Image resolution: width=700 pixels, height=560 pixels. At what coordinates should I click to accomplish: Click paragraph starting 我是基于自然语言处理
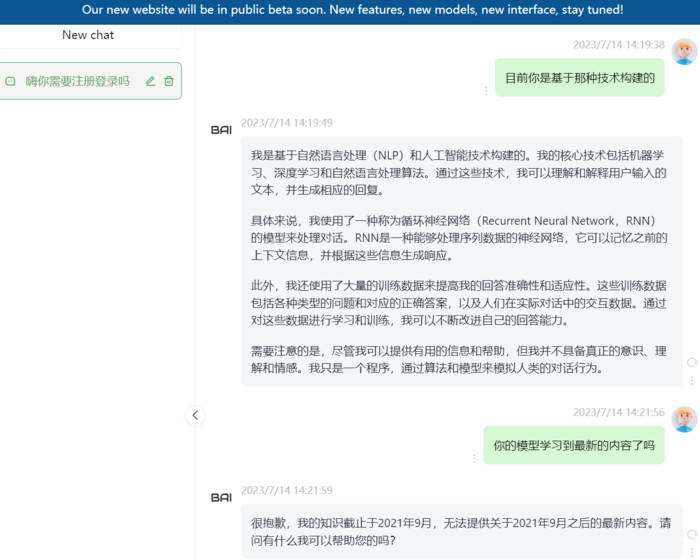pyautogui.click(x=458, y=172)
